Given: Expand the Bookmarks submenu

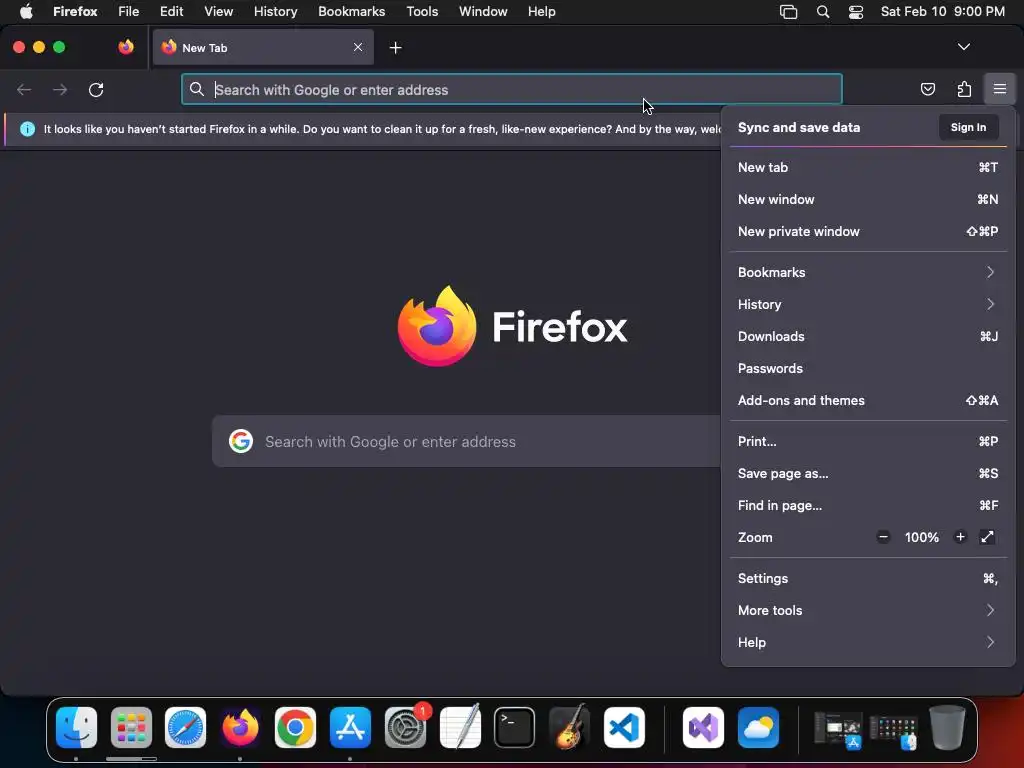Looking at the screenshot, I should pos(868,272).
